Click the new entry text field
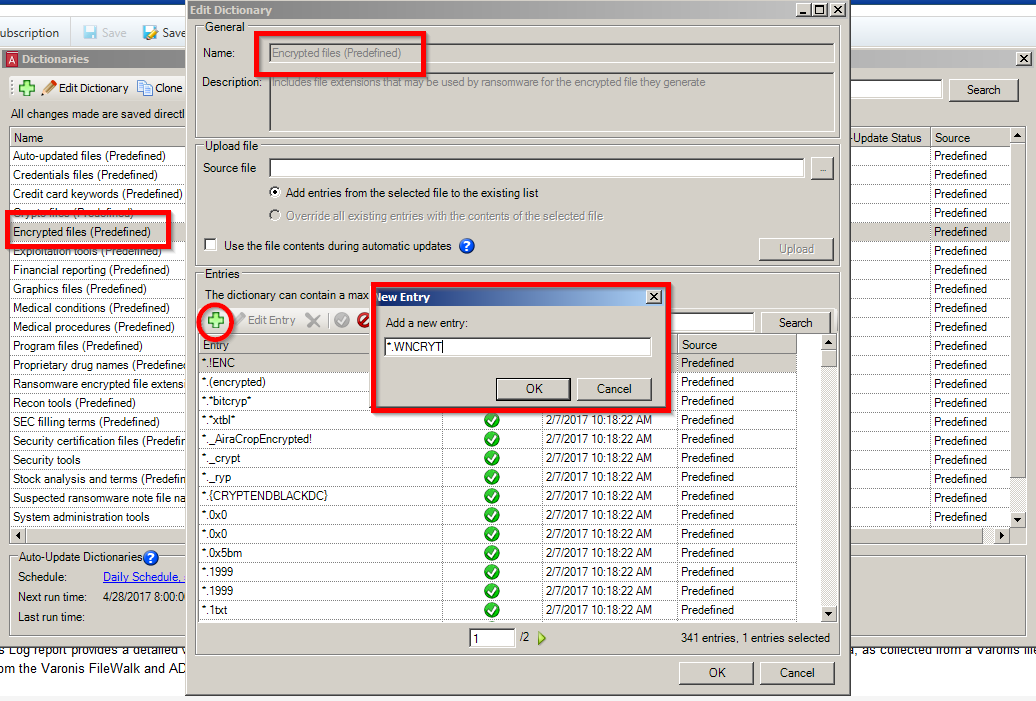This screenshot has height=701, width=1036. click(x=517, y=347)
